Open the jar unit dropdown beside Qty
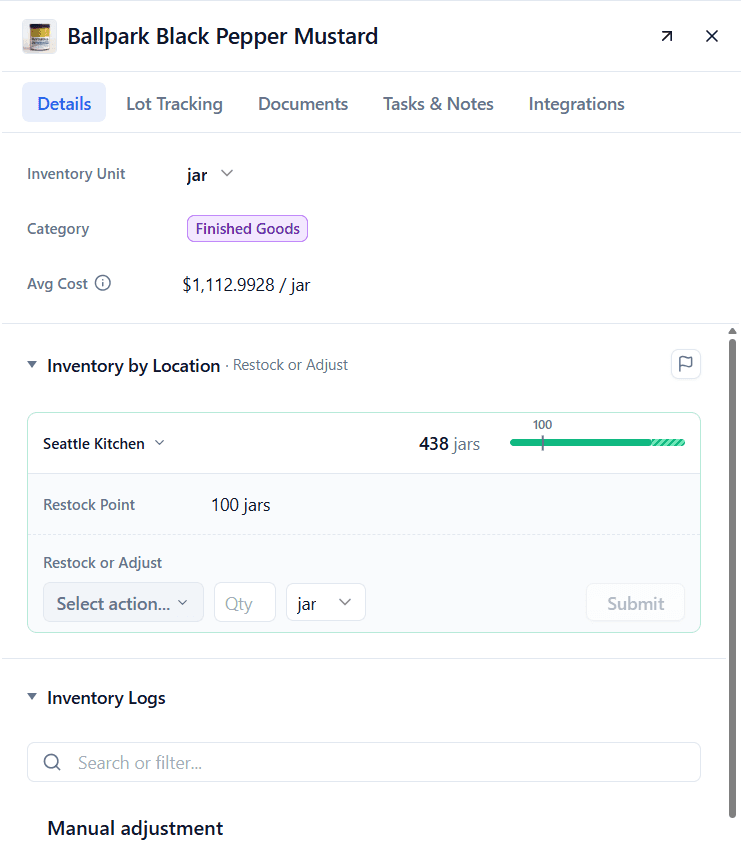The image size is (741, 847). (326, 602)
